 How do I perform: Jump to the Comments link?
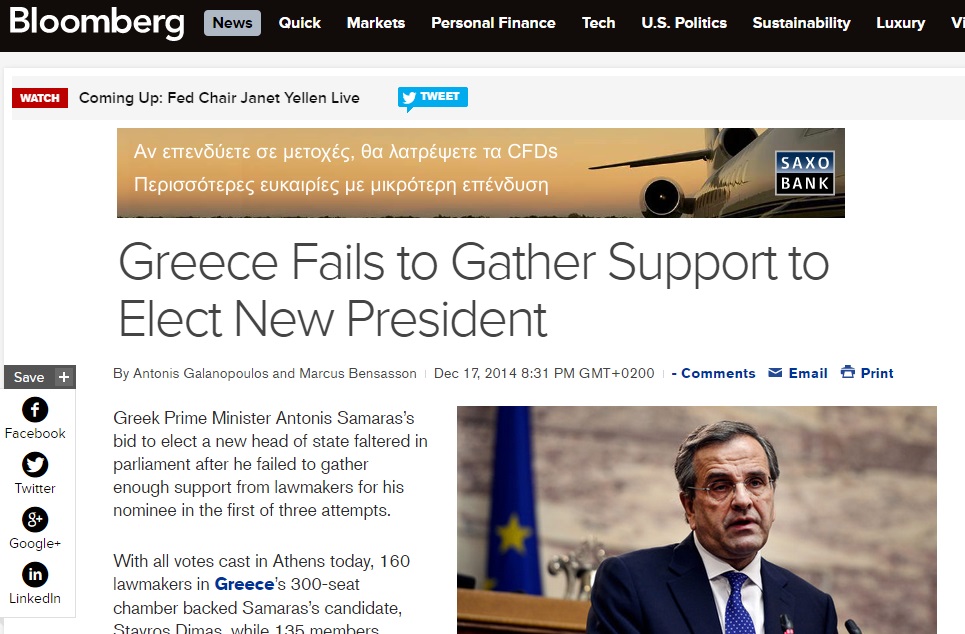(713, 373)
